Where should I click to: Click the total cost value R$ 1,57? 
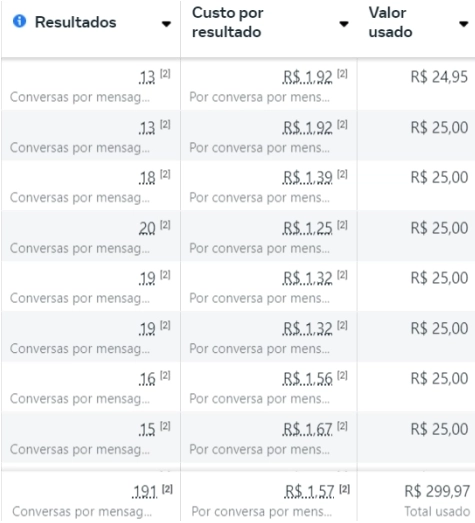pos(309,492)
